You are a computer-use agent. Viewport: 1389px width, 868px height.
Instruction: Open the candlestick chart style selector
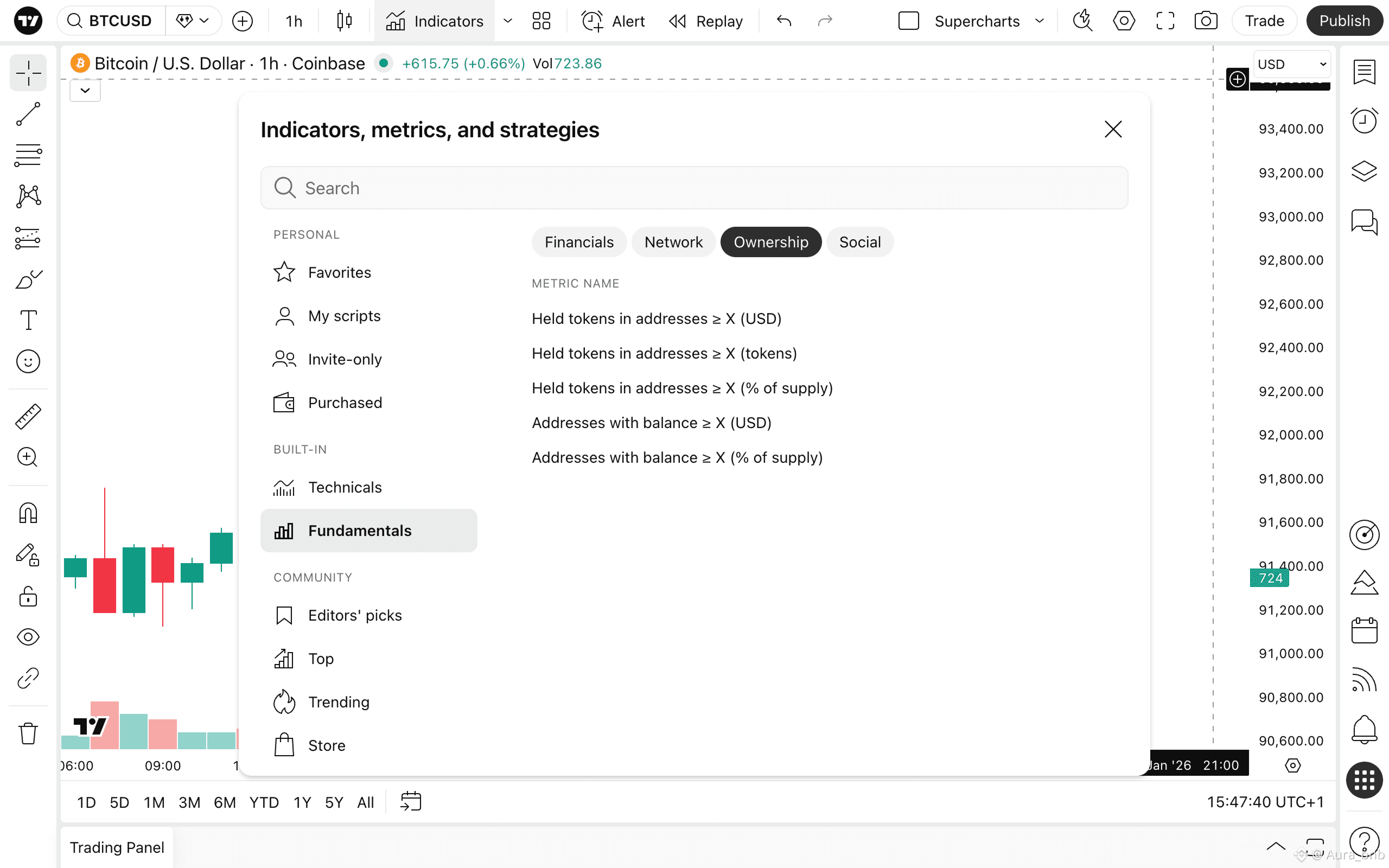pyautogui.click(x=344, y=21)
